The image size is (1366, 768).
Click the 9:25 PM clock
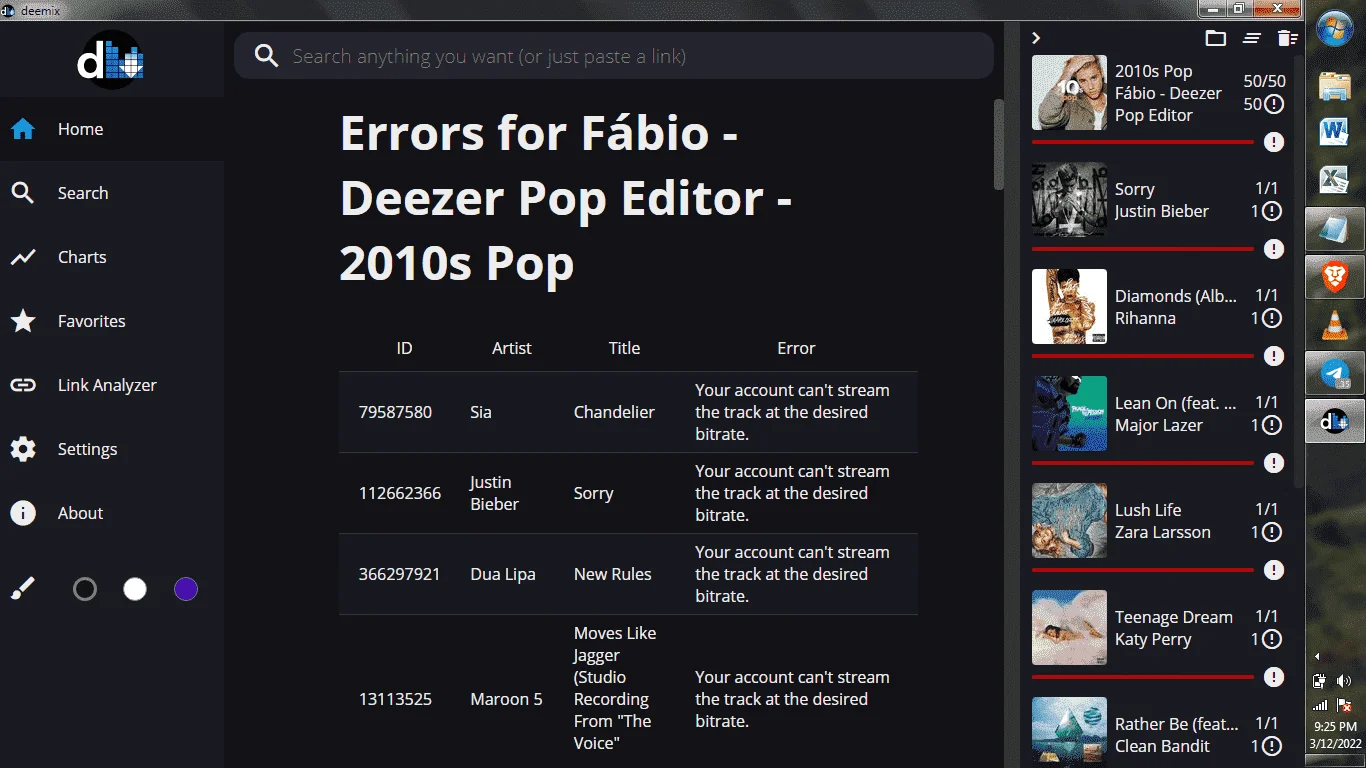[x=1335, y=727]
